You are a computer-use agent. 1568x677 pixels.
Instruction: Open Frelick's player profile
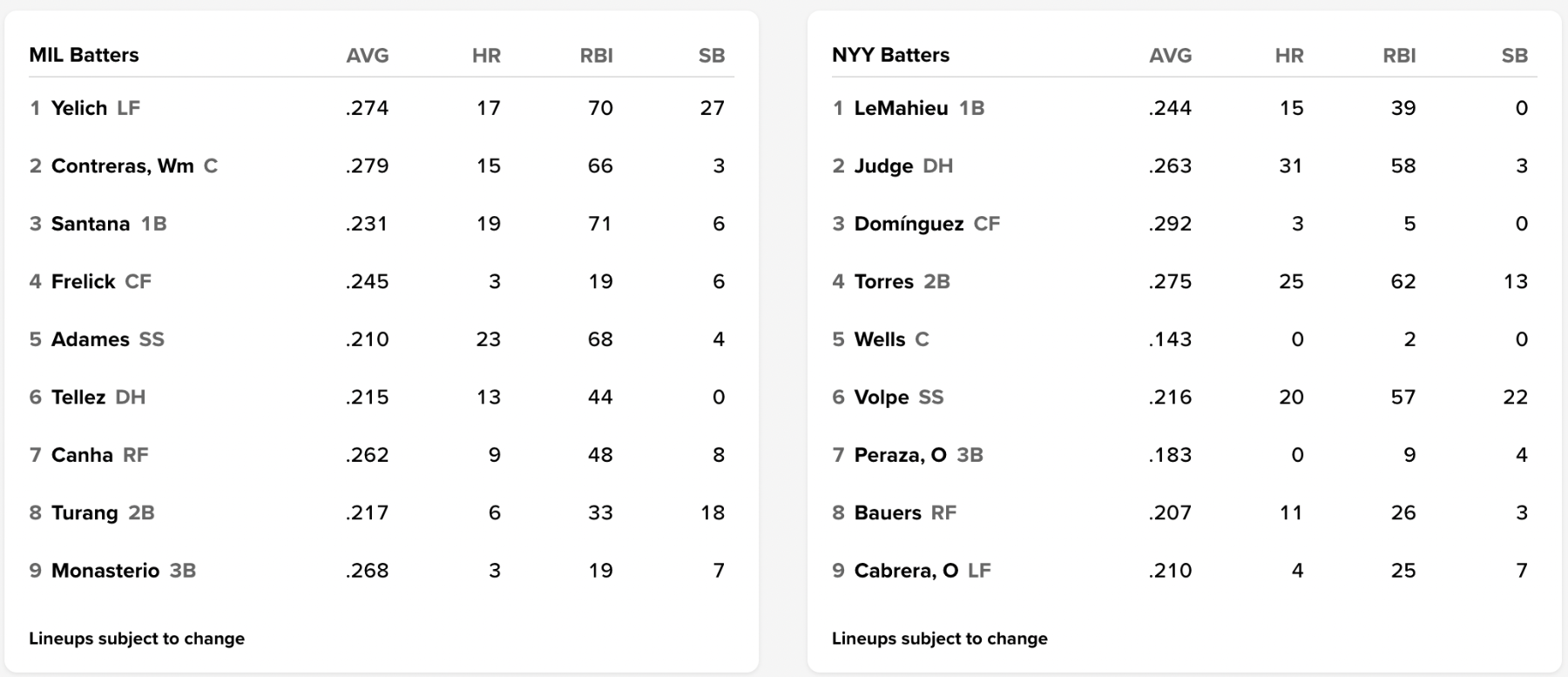[x=83, y=281]
